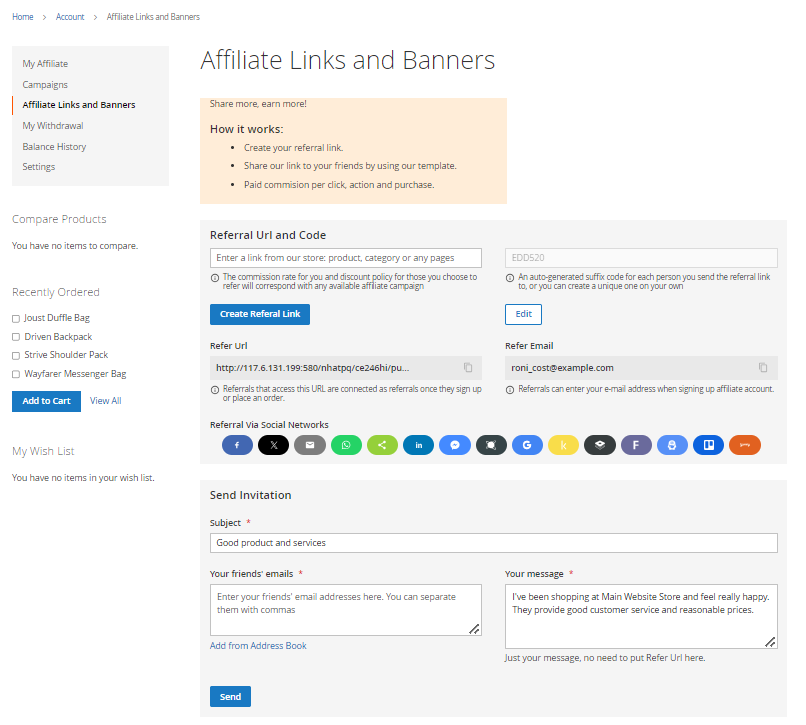Share referral on LinkedIn
806x725 pixels.
point(419,445)
